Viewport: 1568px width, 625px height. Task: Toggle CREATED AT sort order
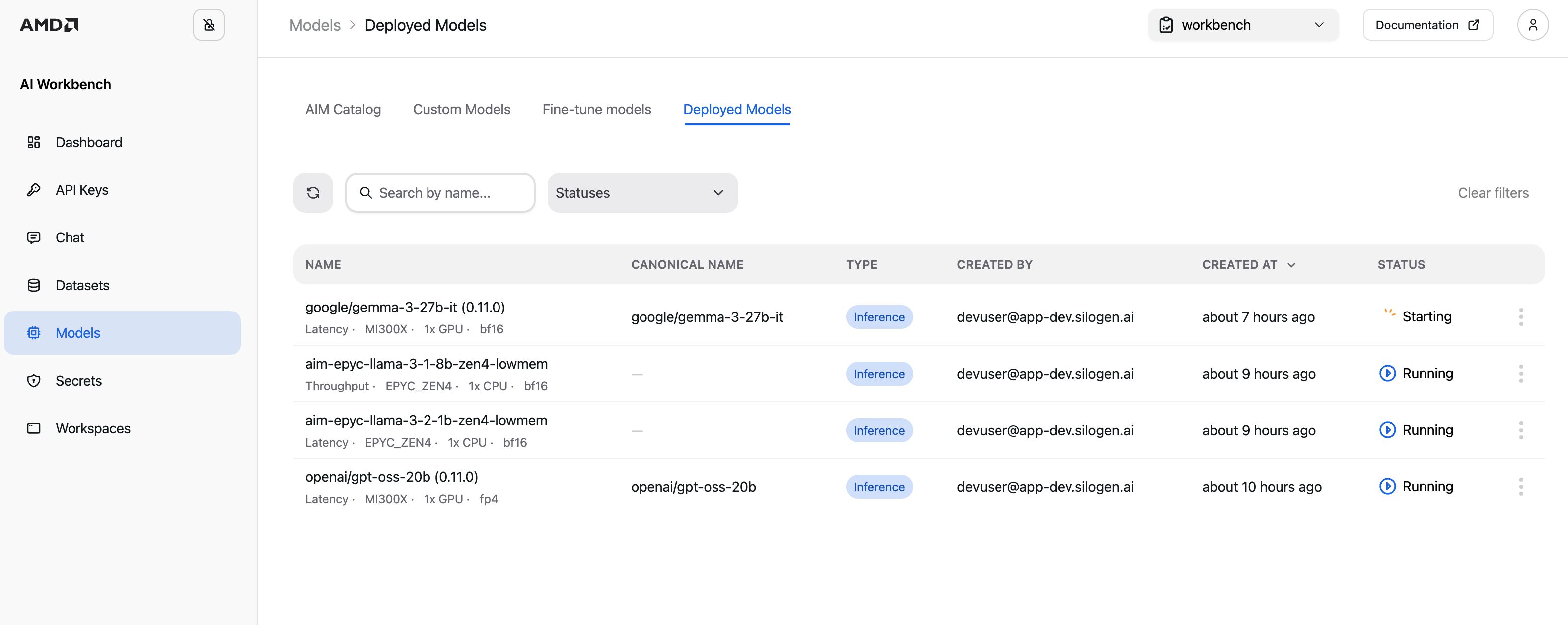tap(1248, 264)
